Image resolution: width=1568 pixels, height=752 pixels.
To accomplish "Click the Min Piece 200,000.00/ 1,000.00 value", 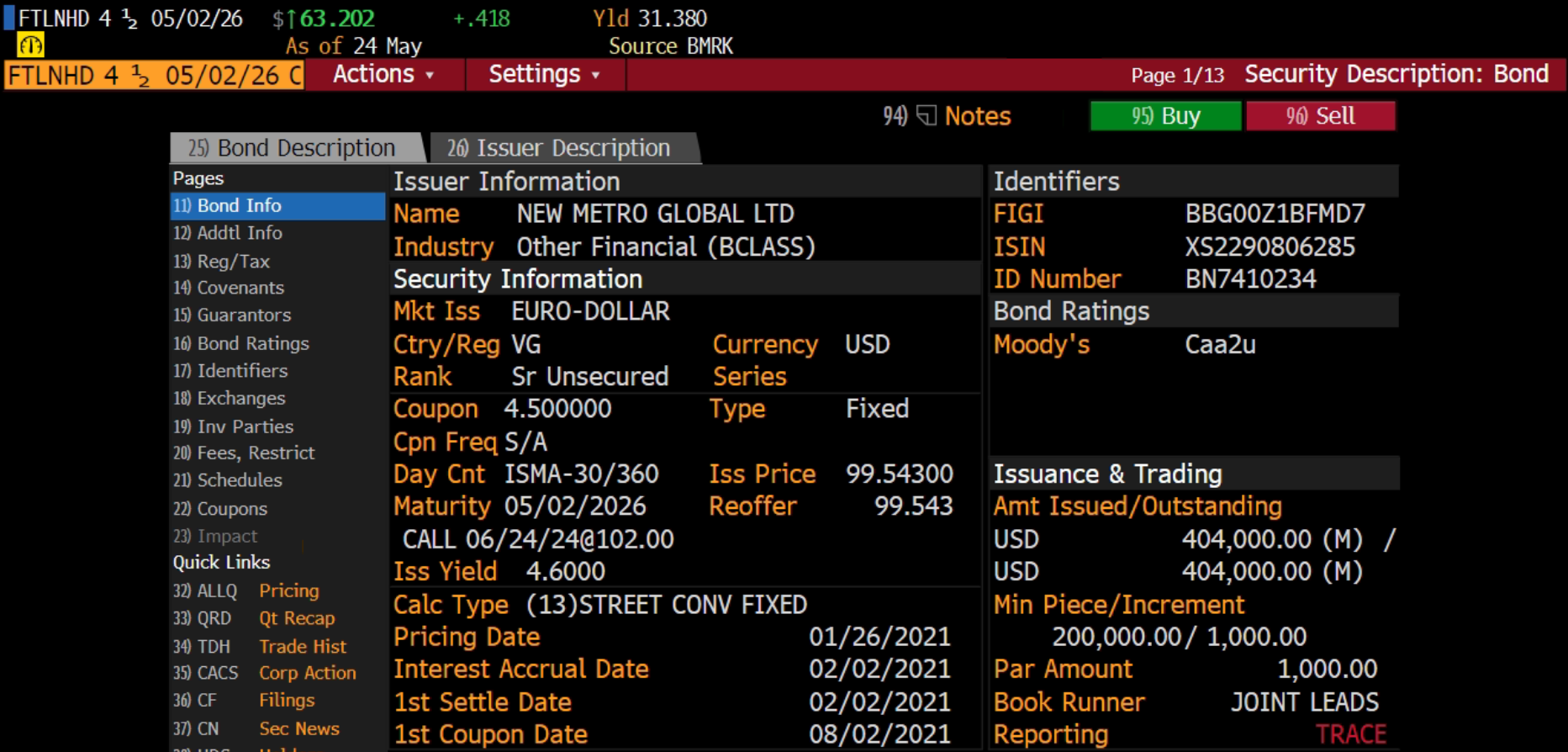I will (1180, 638).
